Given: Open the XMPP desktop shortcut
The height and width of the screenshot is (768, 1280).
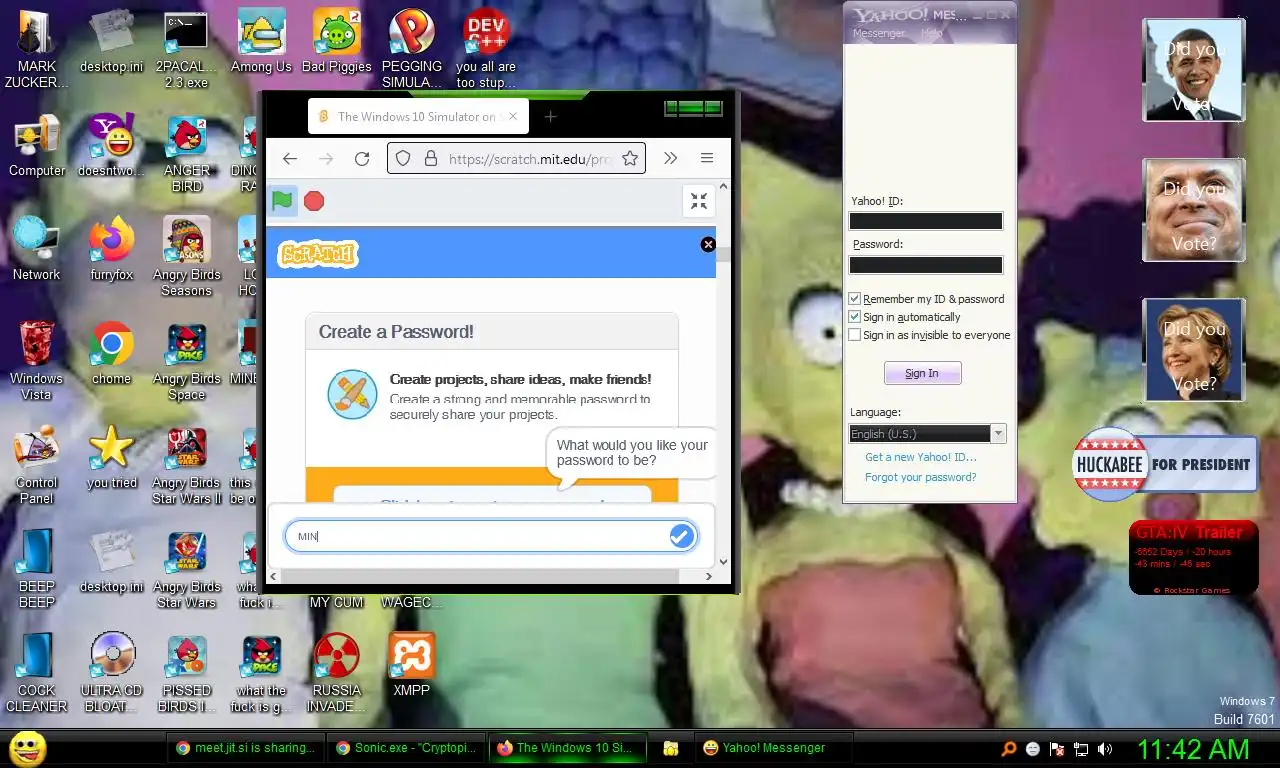Looking at the screenshot, I should coord(412,666).
